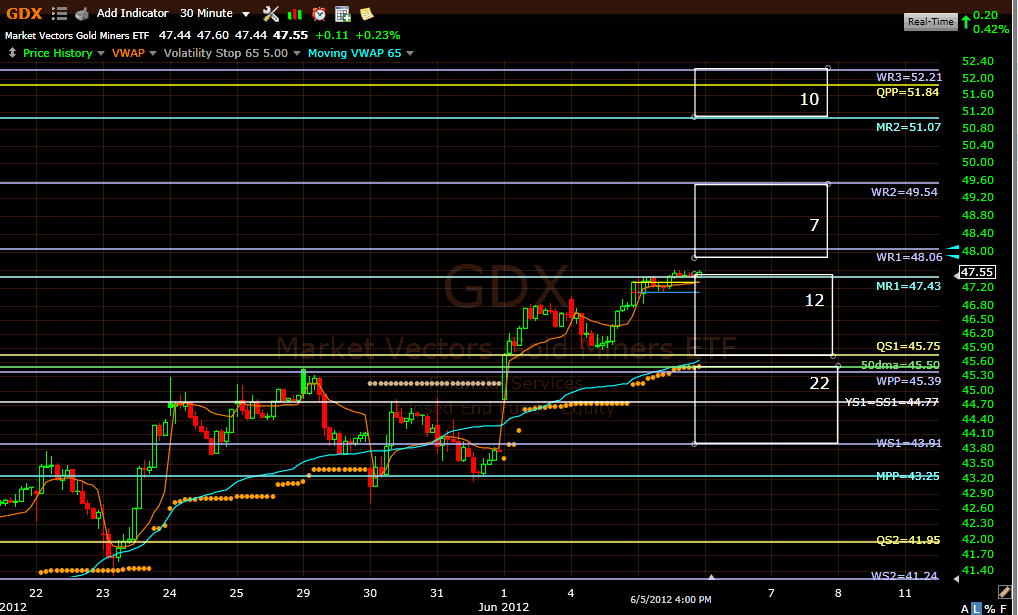
Task: Open the watchlist icon beside GDX
Action: tap(59, 13)
